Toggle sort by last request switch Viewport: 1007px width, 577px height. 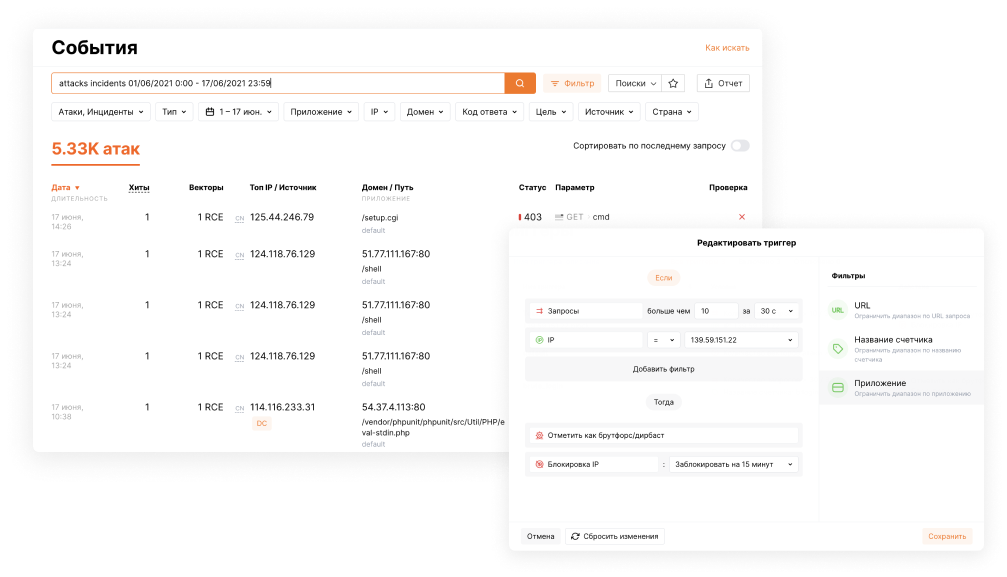(740, 146)
